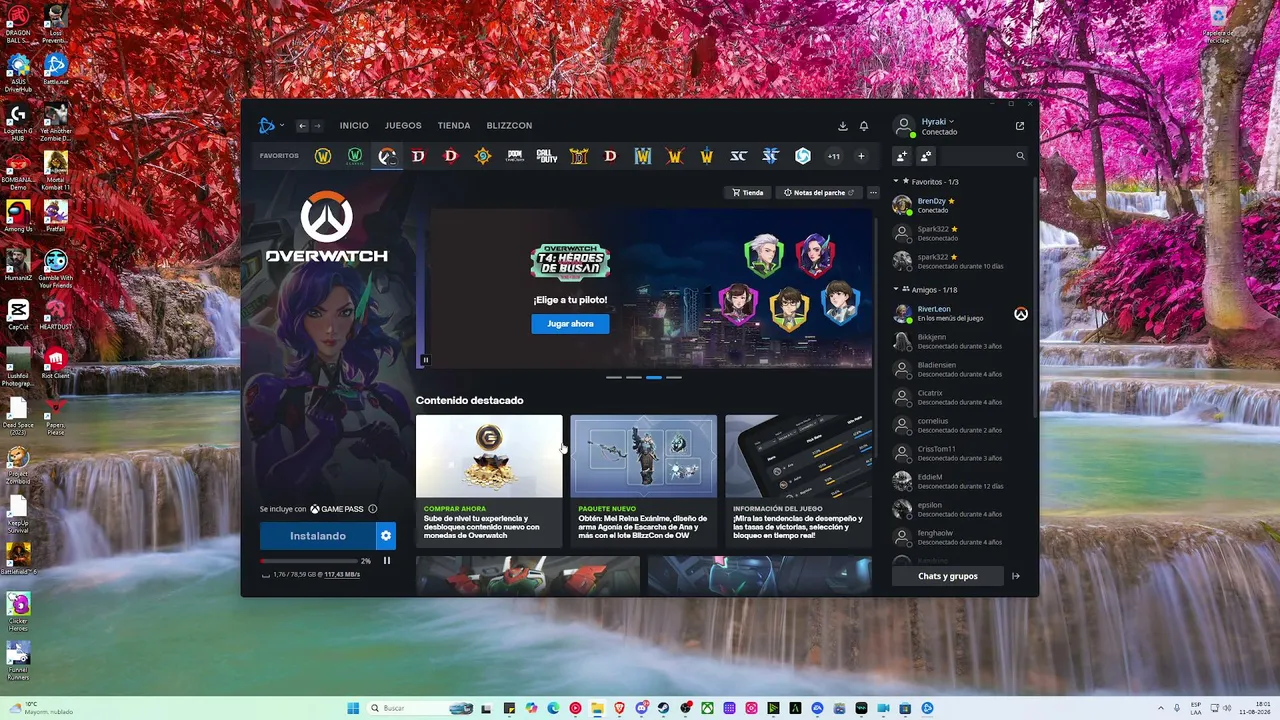The image size is (1280, 720).
Task: Pop out the friends panel window
Action: pos(1020,126)
